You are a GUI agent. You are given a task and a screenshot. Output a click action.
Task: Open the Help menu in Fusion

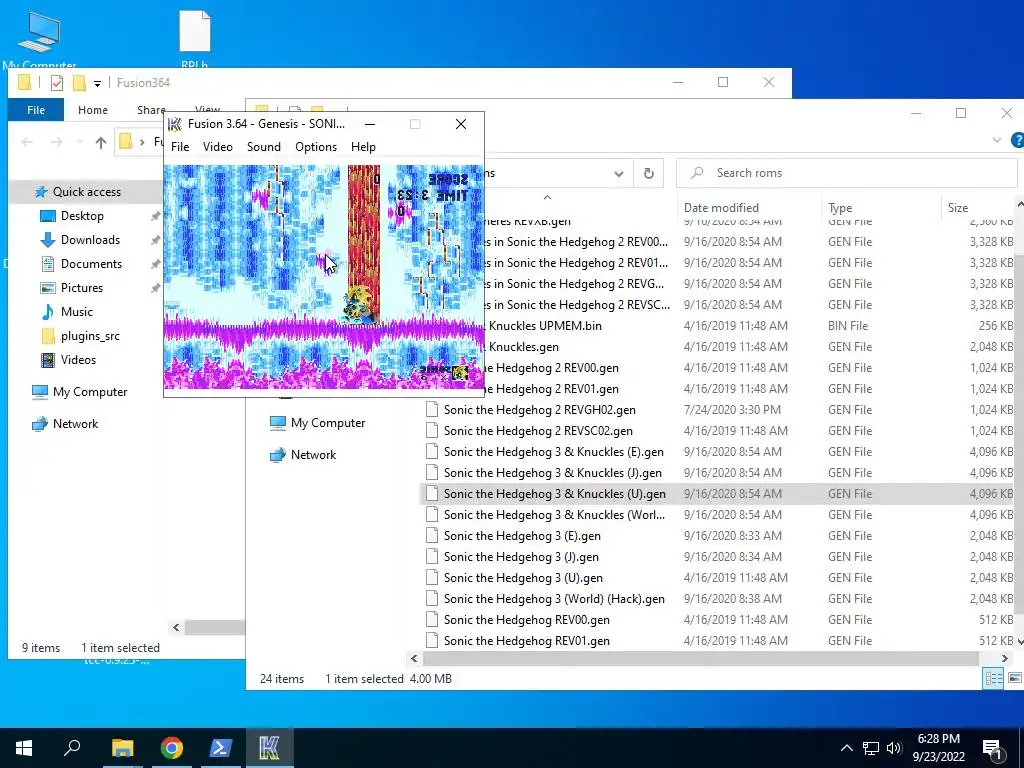pyautogui.click(x=363, y=147)
